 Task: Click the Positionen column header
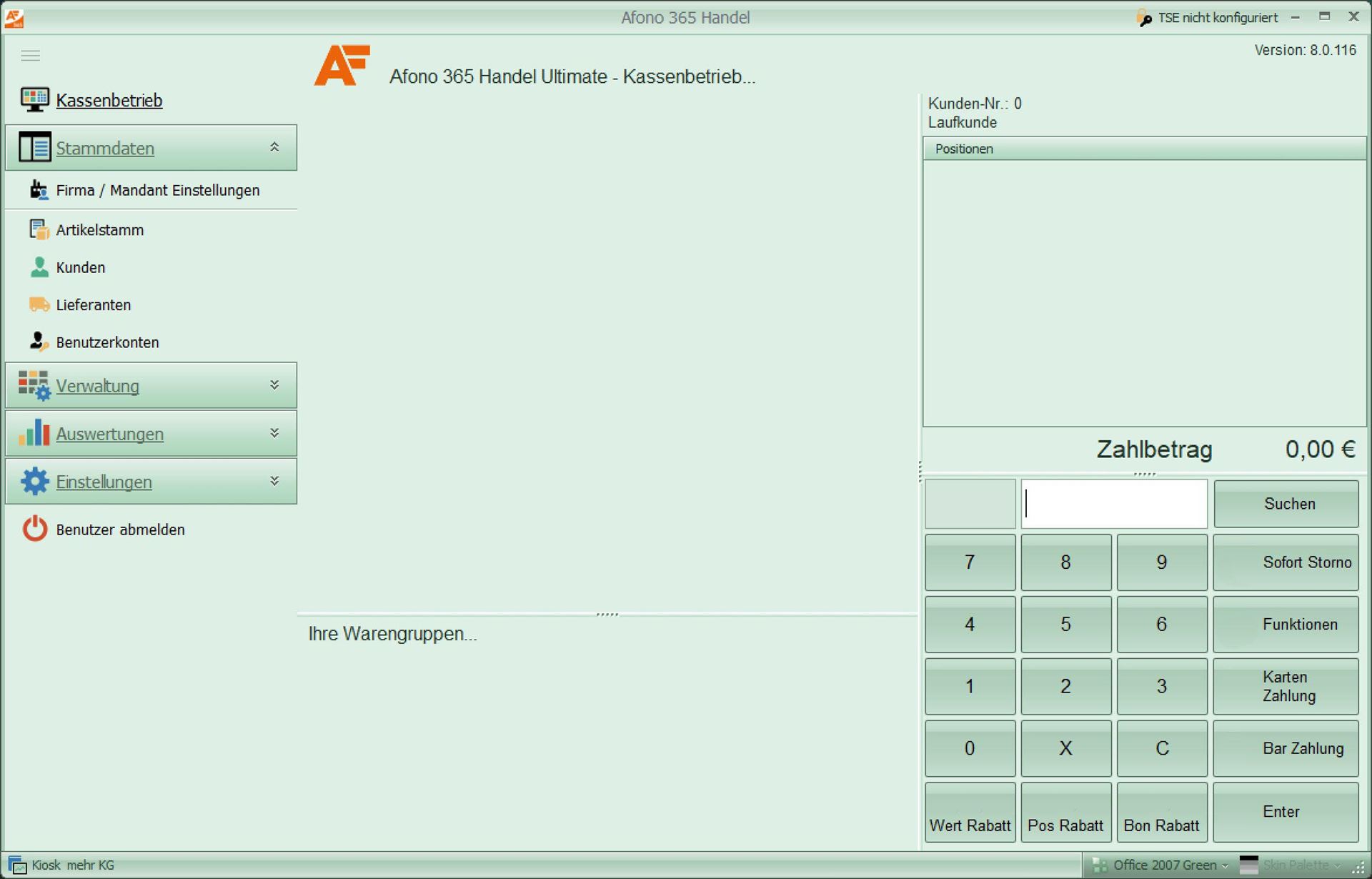[1144, 149]
